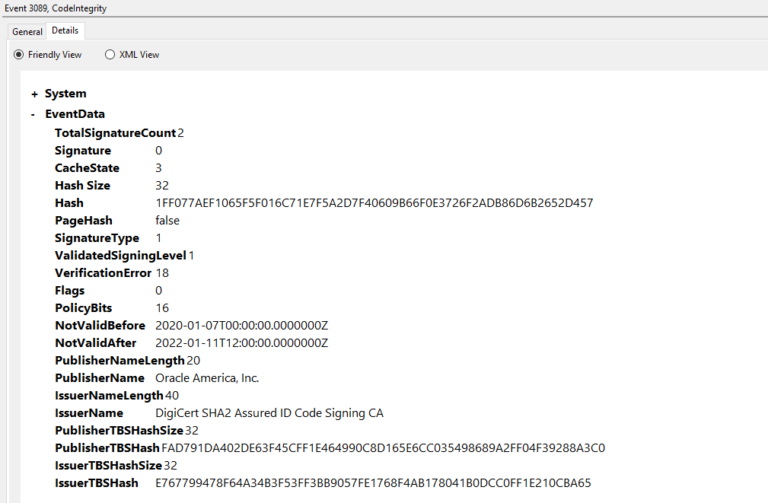This screenshot has width=768, height=503.
Task: Expand the System node plus sign
Action: [x=34, y=94]
